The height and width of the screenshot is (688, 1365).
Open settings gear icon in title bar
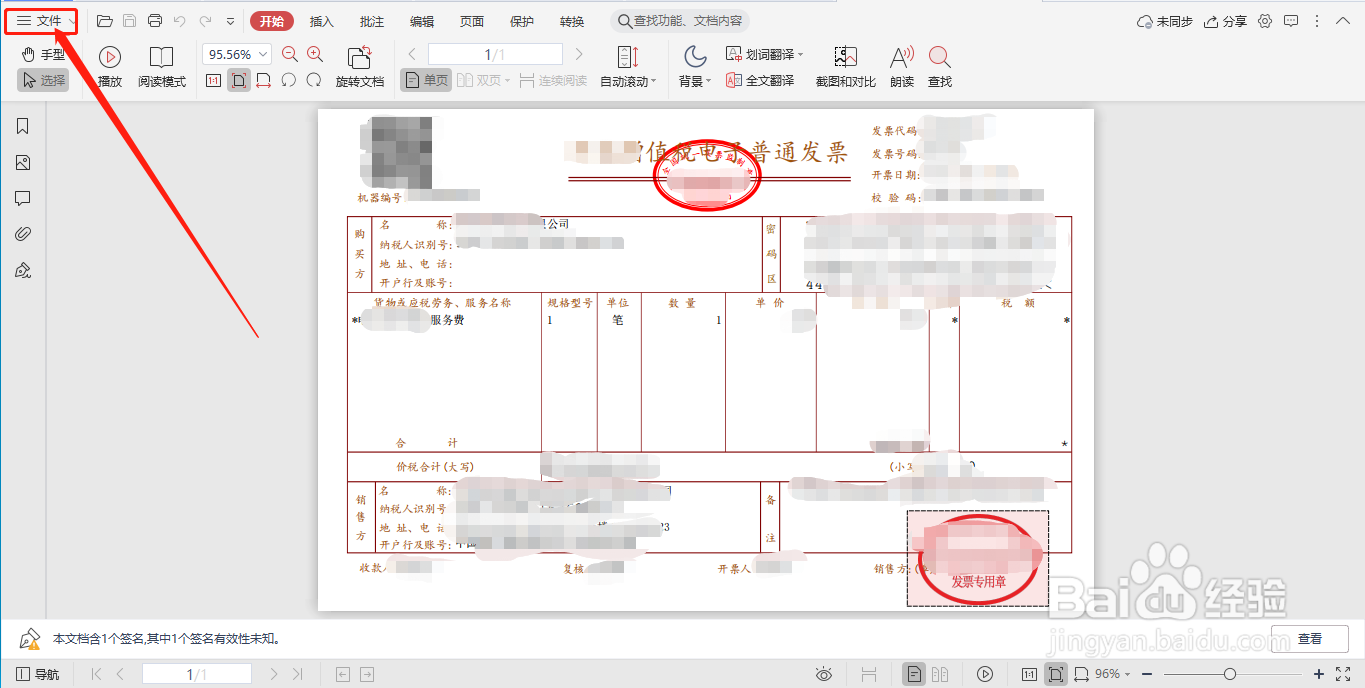pos(1265,21)
